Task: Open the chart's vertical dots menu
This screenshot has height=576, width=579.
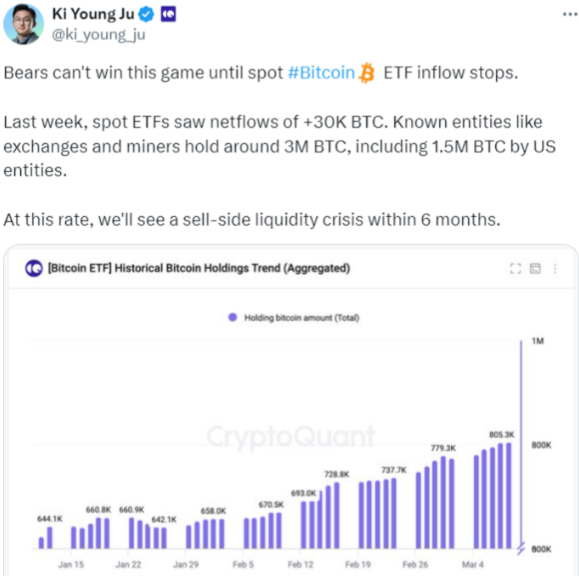Action: click(x=555, y=268)
